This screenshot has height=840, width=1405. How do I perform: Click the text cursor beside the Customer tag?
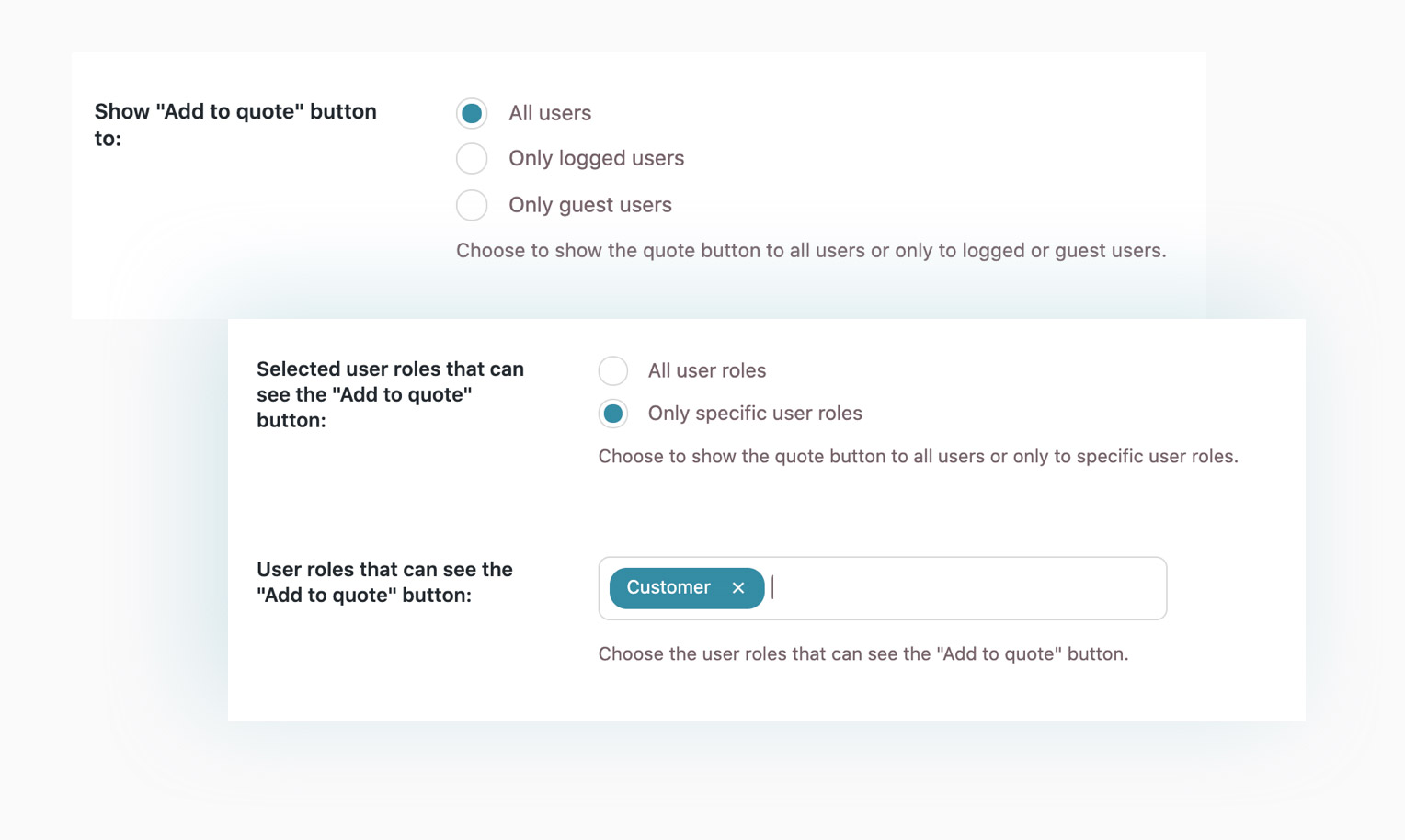point(773,588)
